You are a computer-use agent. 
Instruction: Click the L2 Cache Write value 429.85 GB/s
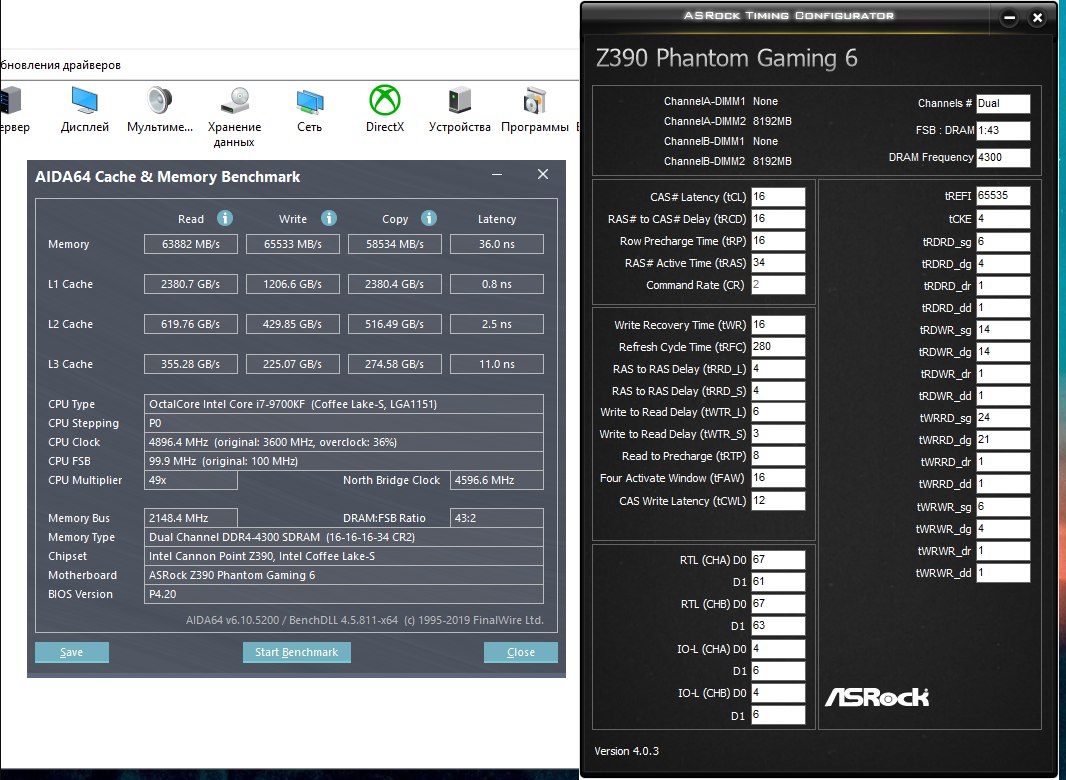pyautogui.click(x=292, y=324)
